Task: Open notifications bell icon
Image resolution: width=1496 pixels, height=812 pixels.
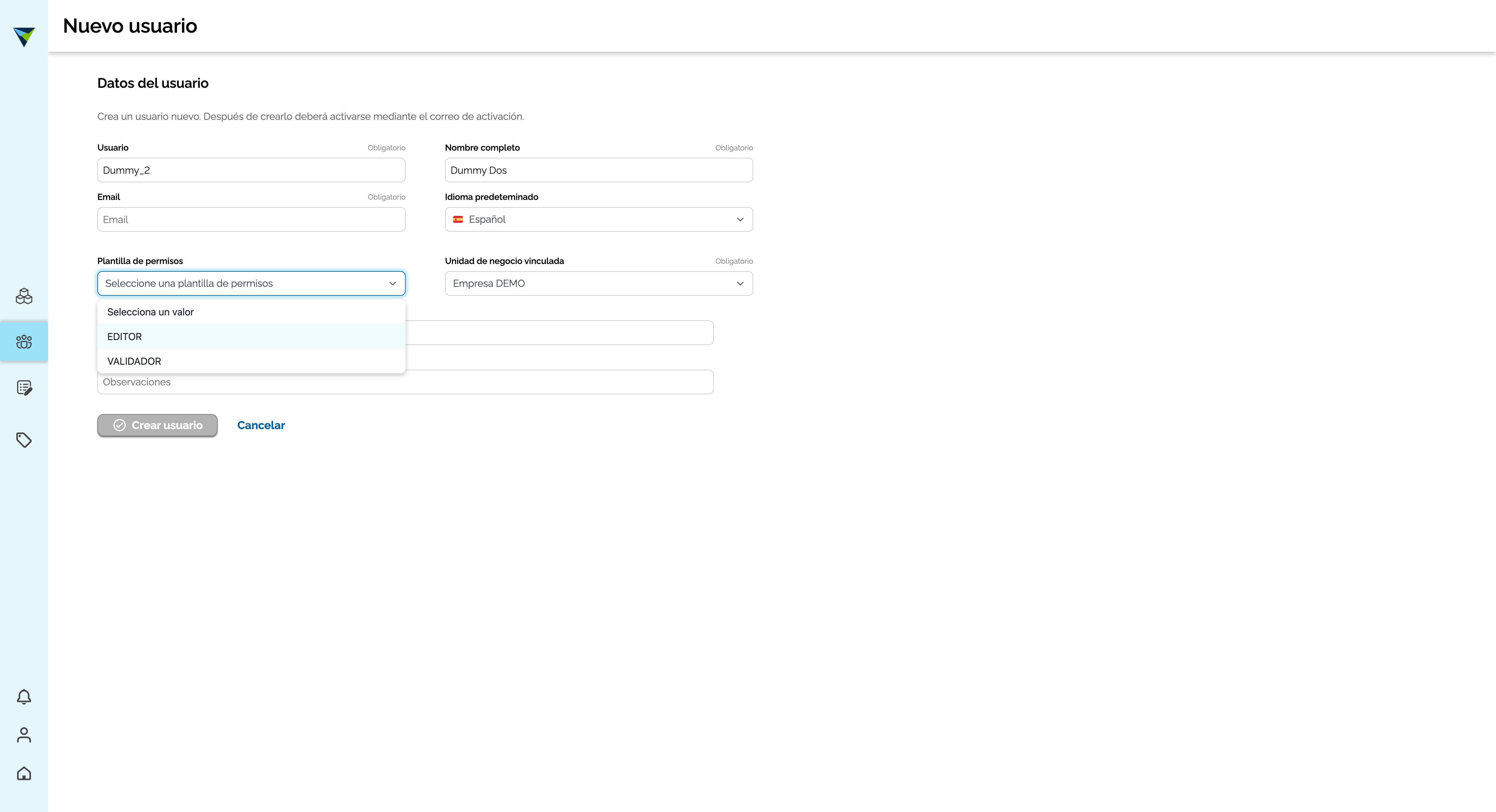Action: (24, 696)
